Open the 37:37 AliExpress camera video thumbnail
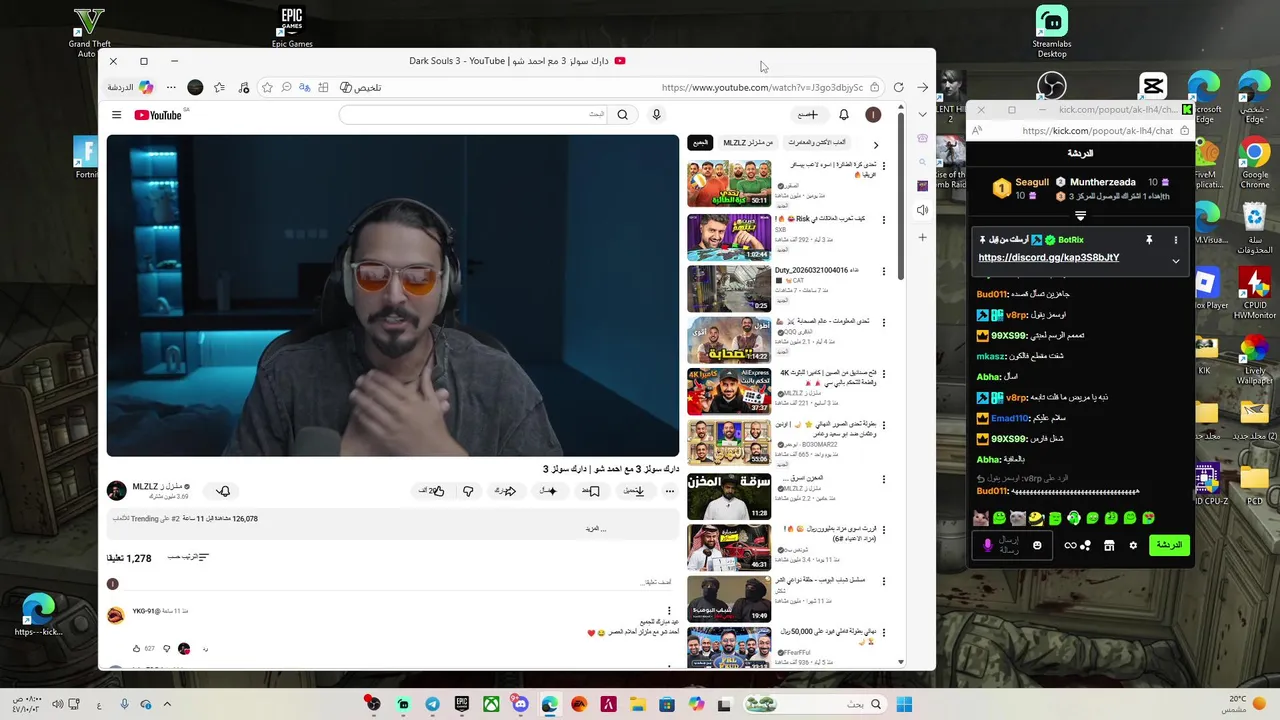Viewport: 1280px width, 720px height. [729, 391]
